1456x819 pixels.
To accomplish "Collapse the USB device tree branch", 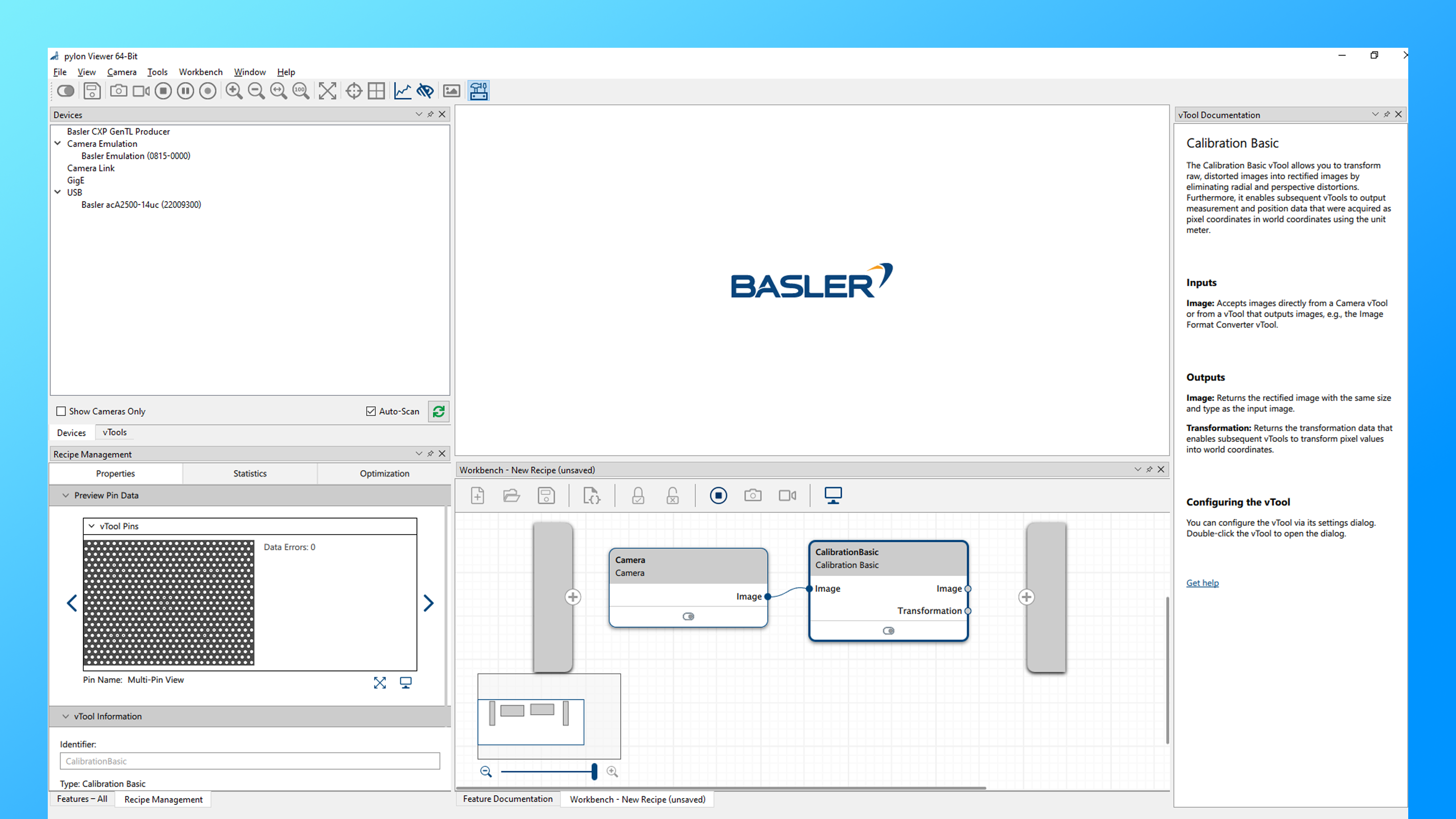I will pyautogui.click(x=58, y=192).
